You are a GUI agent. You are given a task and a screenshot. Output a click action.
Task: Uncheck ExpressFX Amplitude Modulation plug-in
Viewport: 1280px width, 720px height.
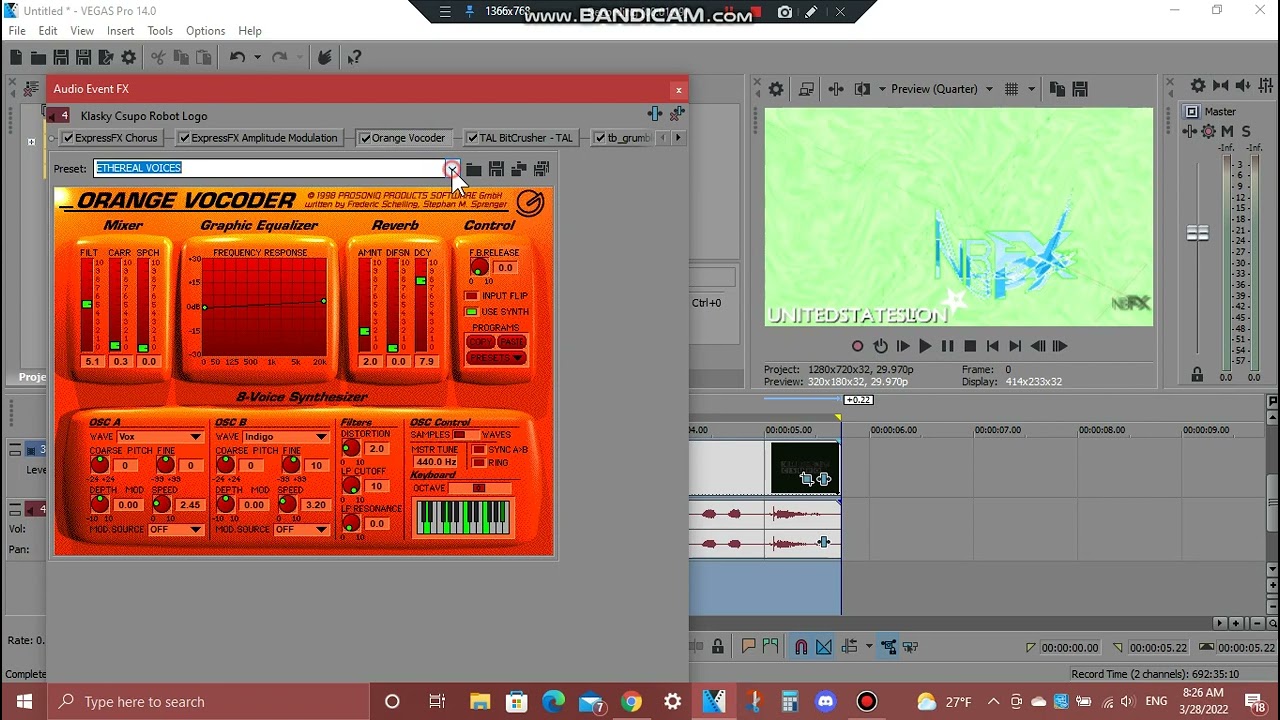point(184,138)
